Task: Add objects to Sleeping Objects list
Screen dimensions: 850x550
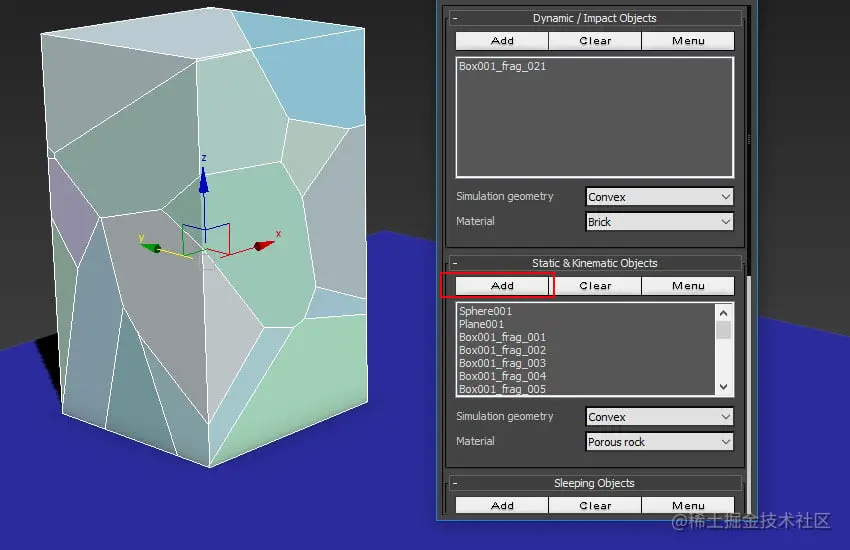Action: [502, 505]
